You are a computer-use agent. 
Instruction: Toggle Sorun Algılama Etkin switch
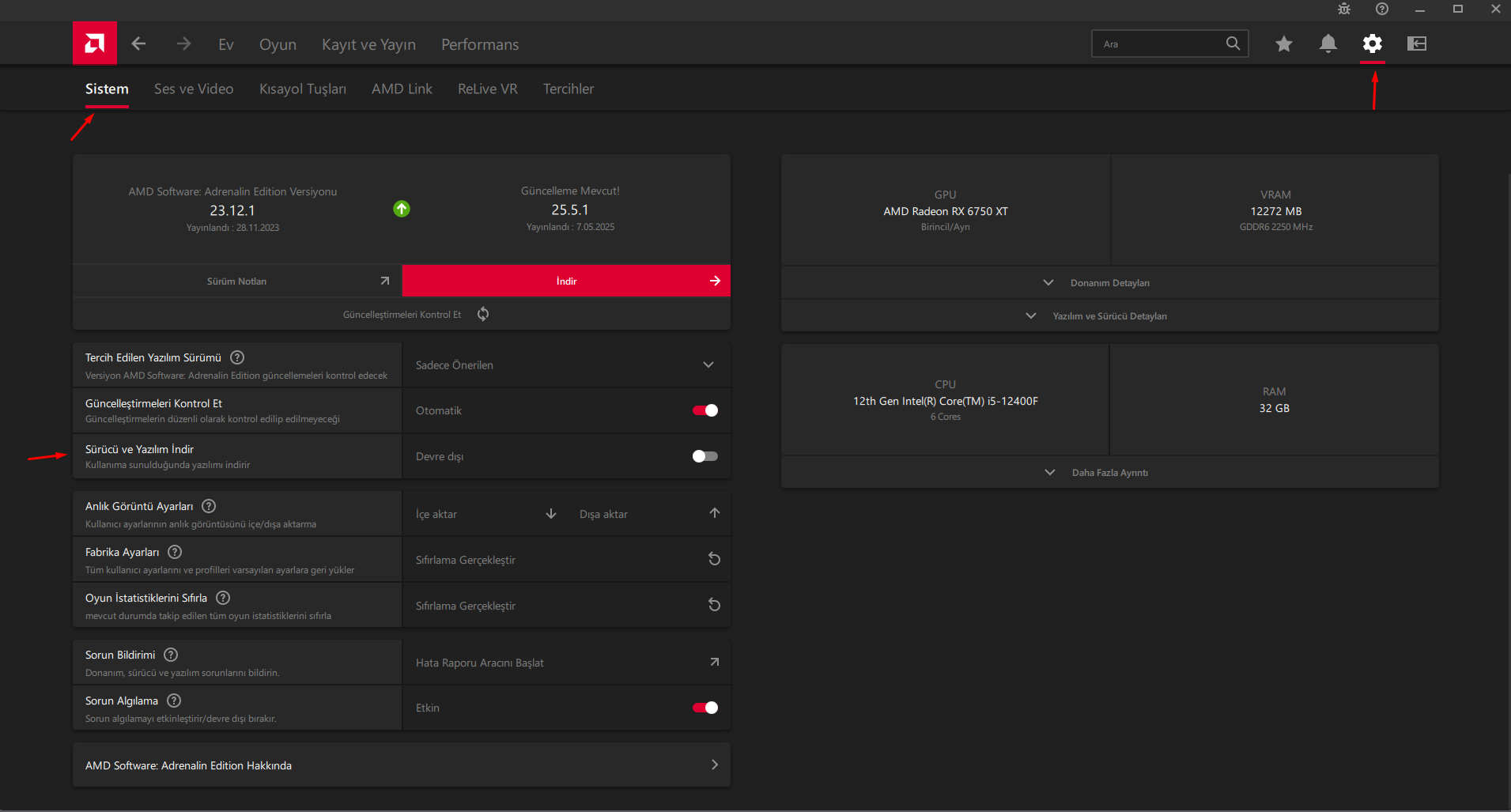pos(705,708)
